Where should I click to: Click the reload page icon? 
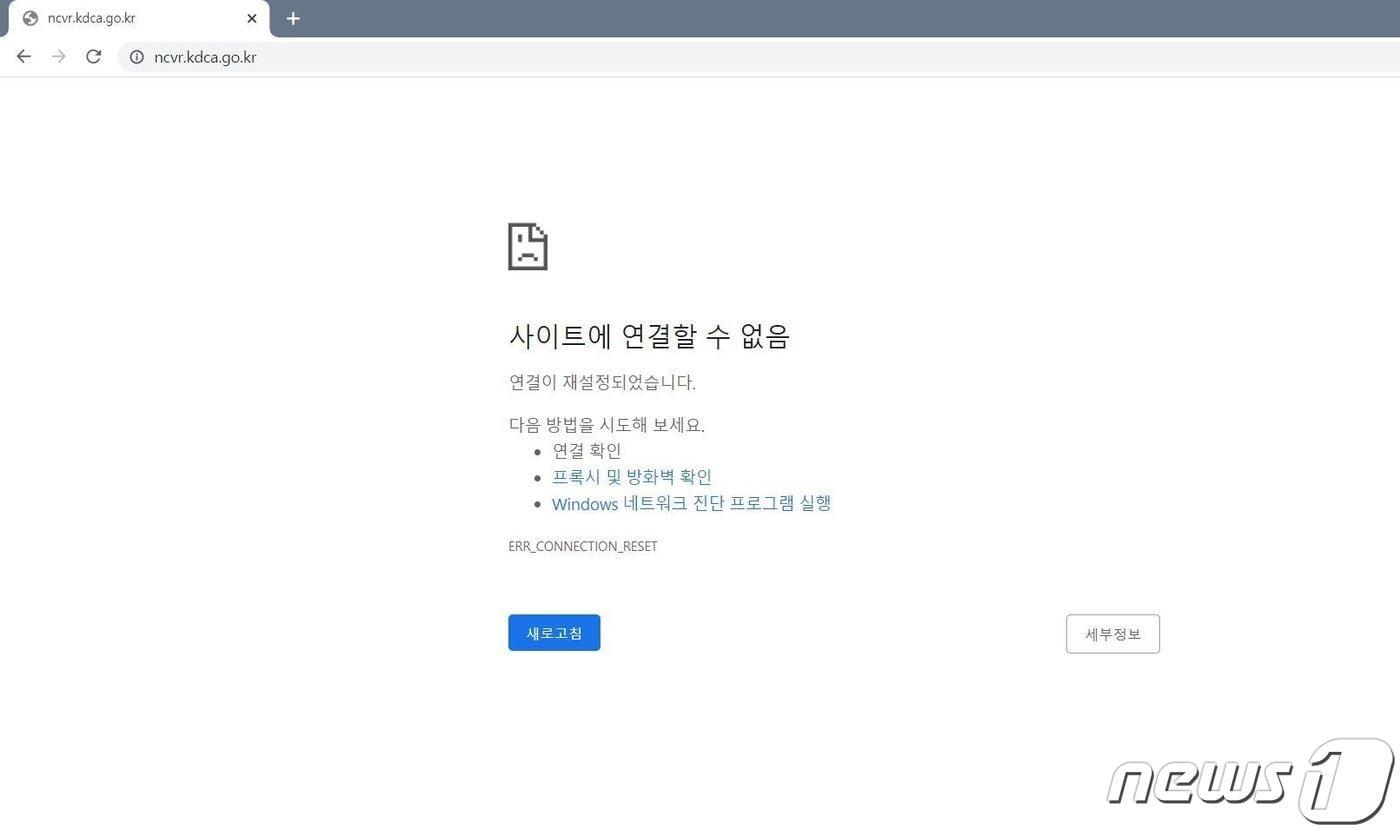93,56
